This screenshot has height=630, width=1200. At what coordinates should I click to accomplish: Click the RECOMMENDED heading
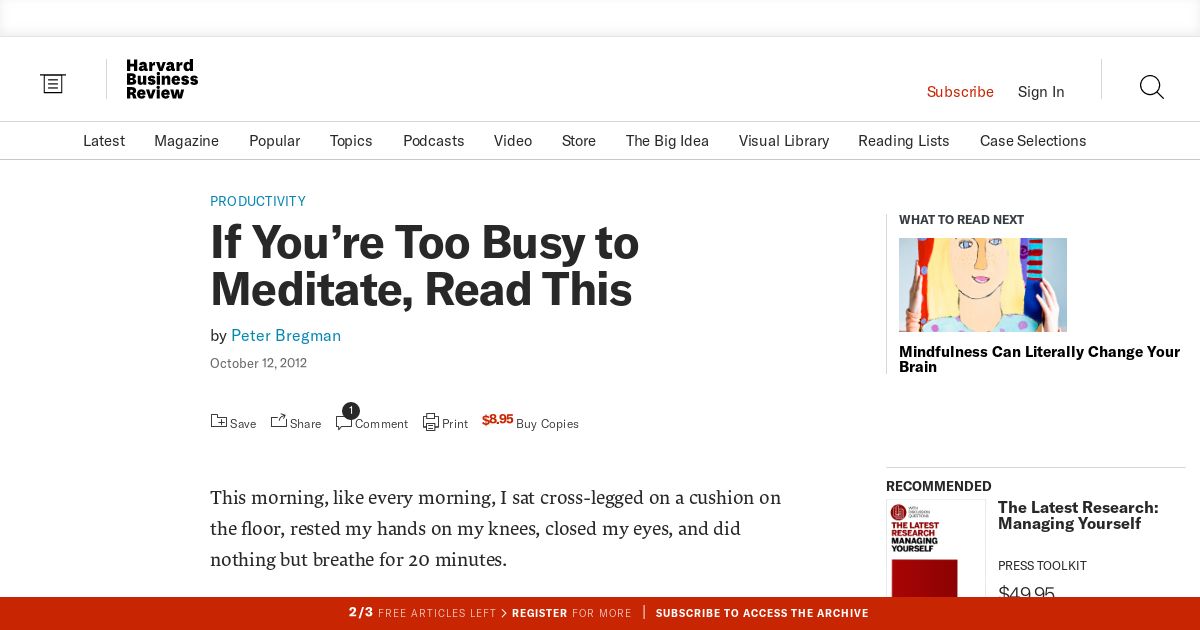point(939,487)
